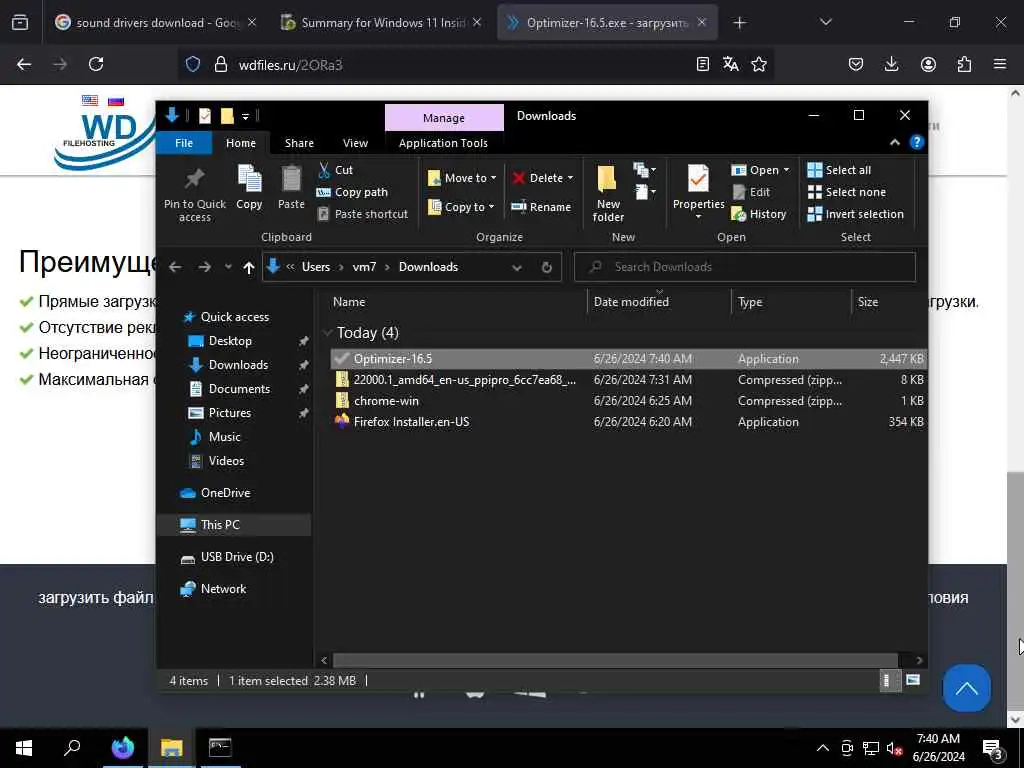This screenshot has height=768, width=1024.
Task: Collapse the Explorer ribbon
Action: pyautogui.click(x=895, y=142)
